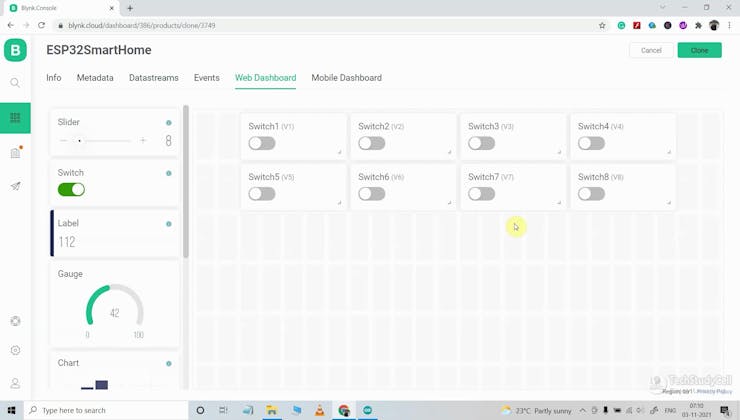Click the Slider widget minus icon
This screenshot has width=740, height=420.
(64, 140)
